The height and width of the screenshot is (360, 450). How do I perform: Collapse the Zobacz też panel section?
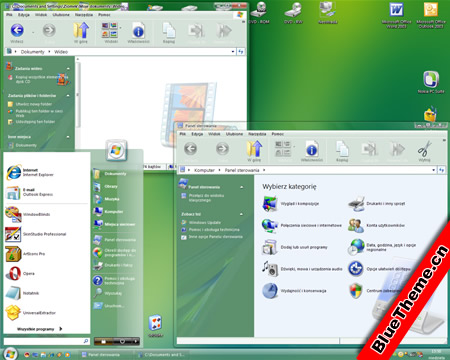[241, 214]
